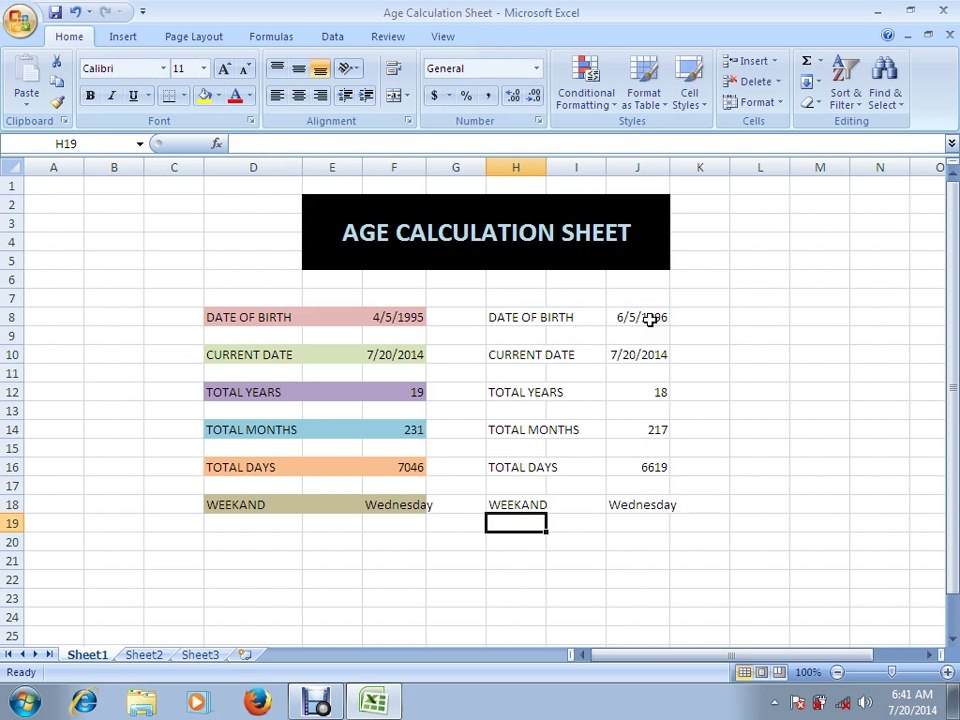Decrease indent of cell content
The width and height of the screenshot is (960, 720).
[x=345, y=96]
